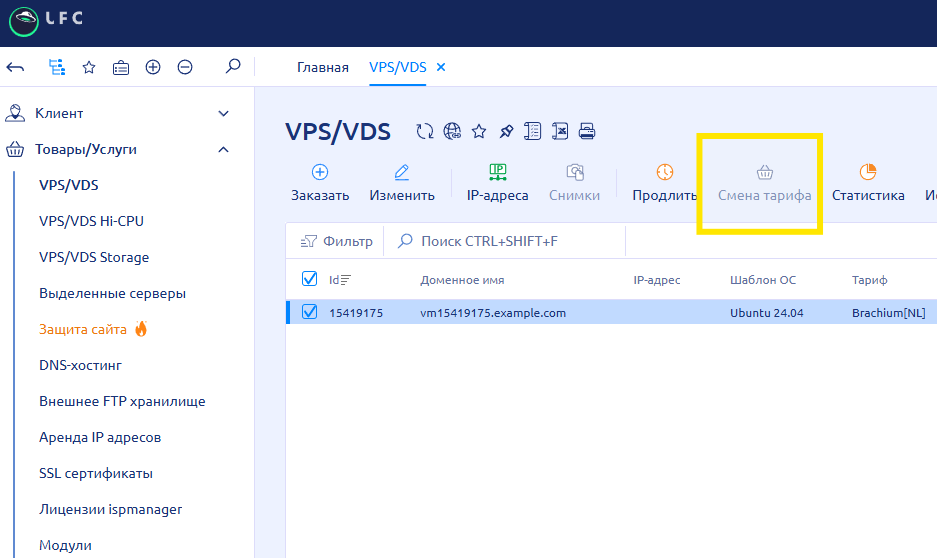This screenshot has width=937, height=558.
Task: Click the refresh icon beside VPS/VDS title
Action: coord(425,131)
